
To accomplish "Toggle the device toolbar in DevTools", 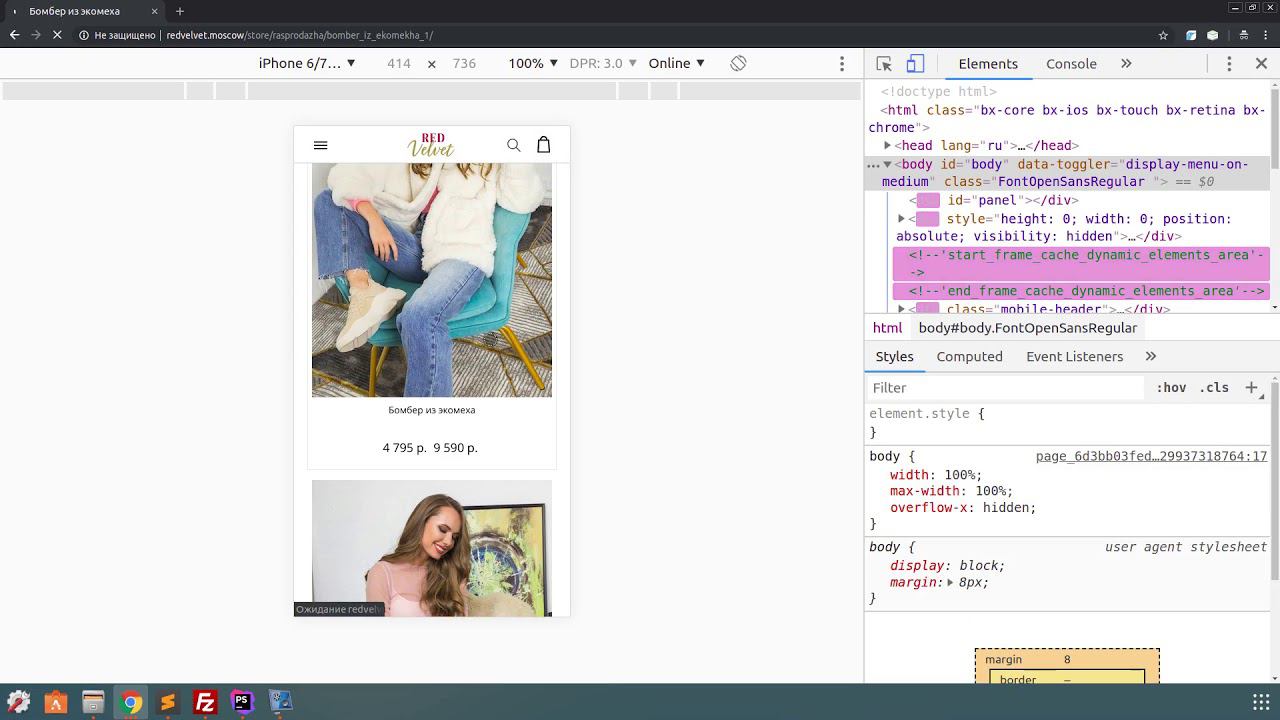I will coord(914,63).
